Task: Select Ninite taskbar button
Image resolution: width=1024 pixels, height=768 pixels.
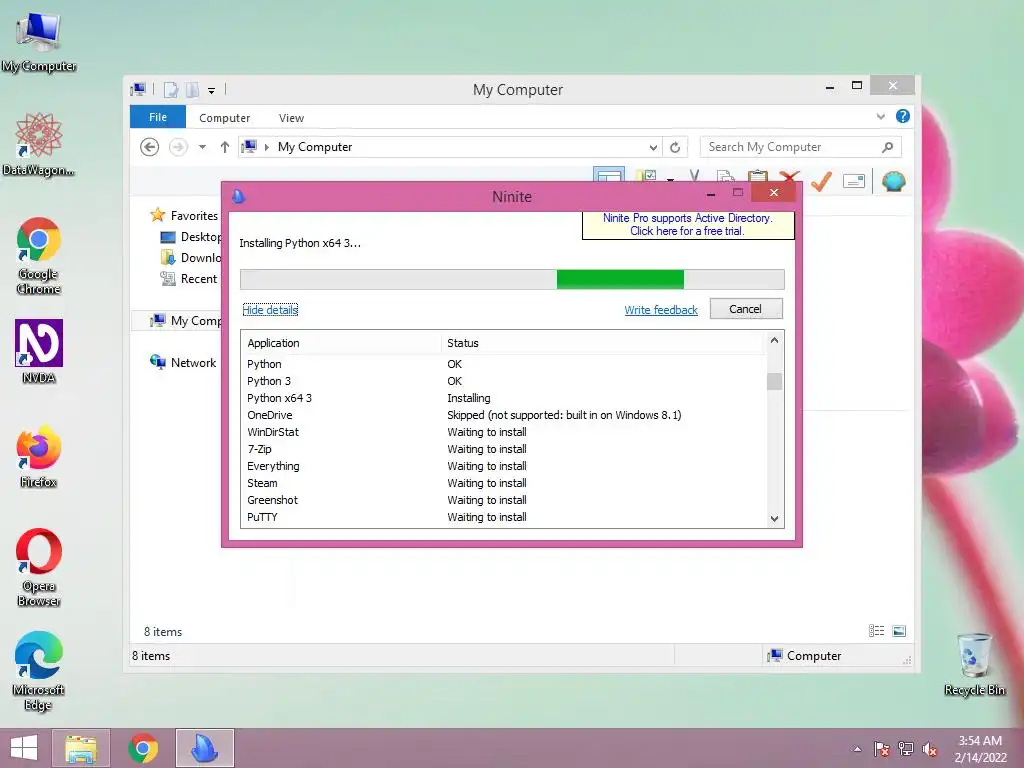Action: (x=204, y=748)
